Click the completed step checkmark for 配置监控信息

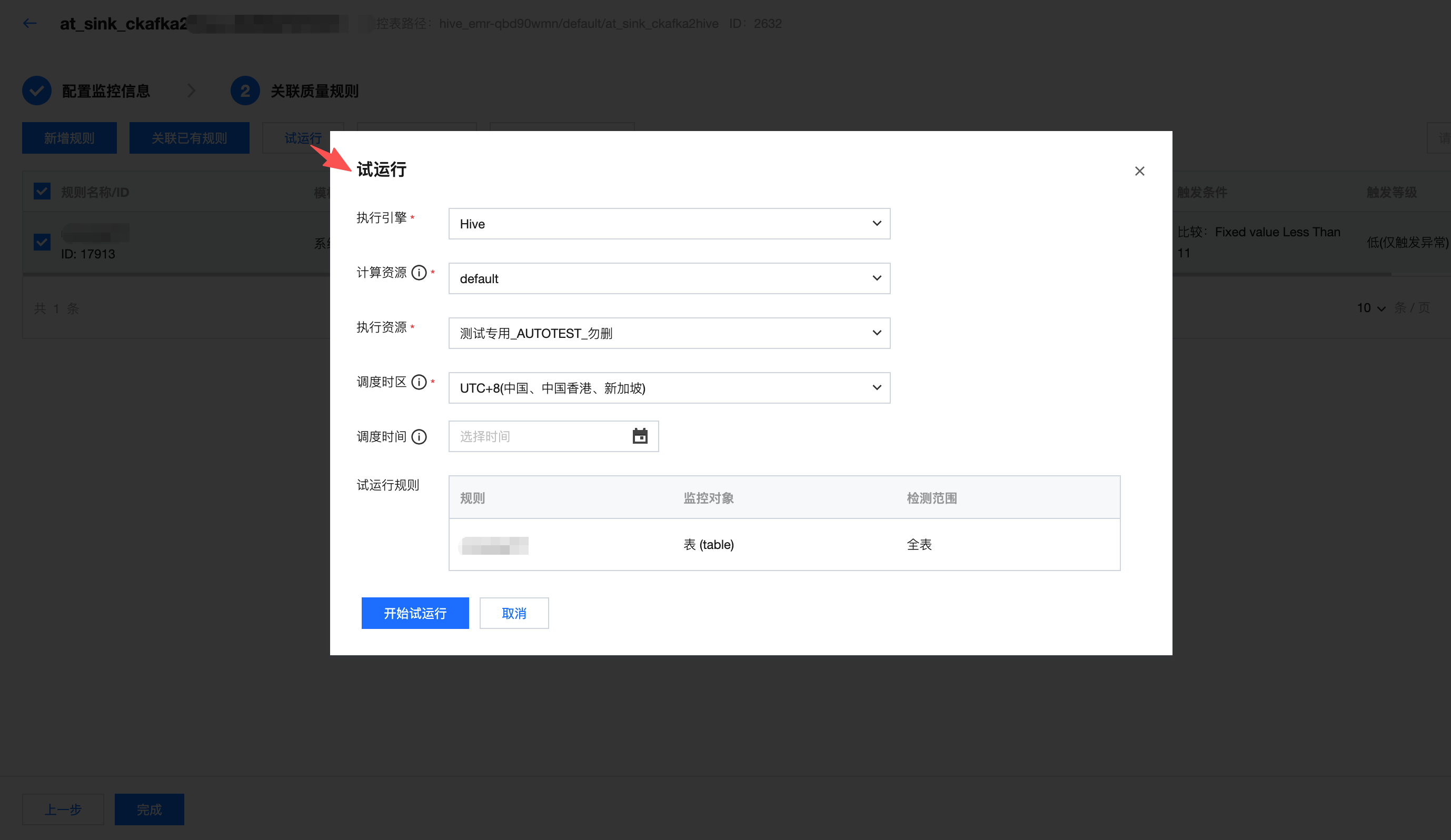[37, 91]
